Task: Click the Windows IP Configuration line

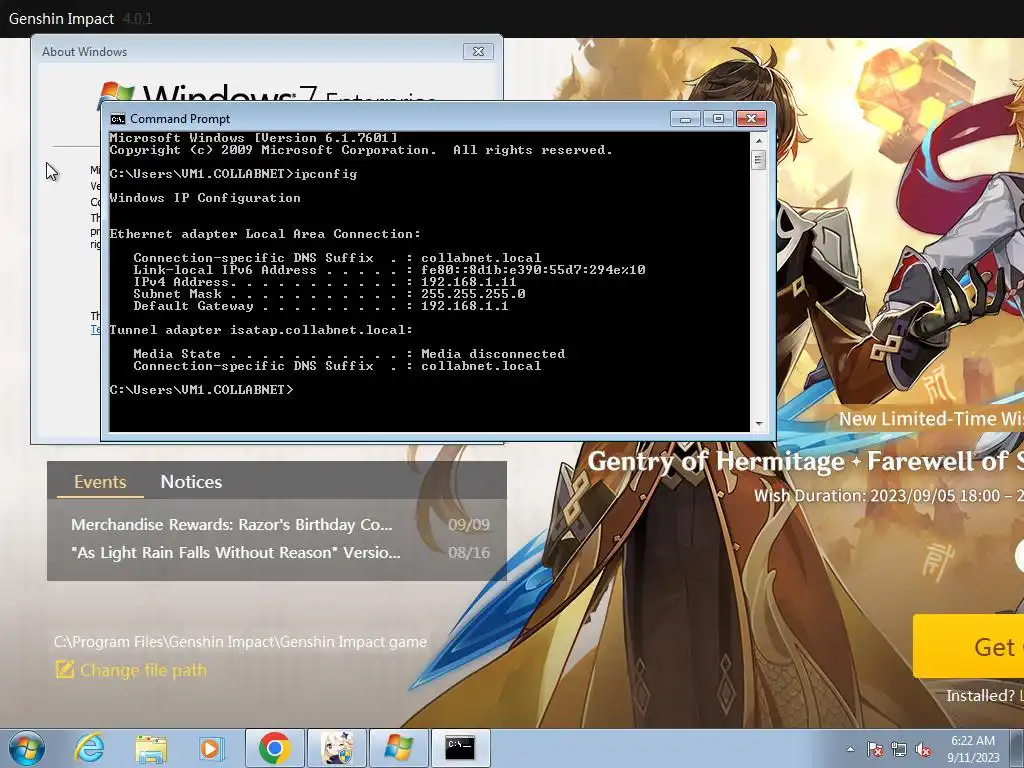Action: pos(205,198)
